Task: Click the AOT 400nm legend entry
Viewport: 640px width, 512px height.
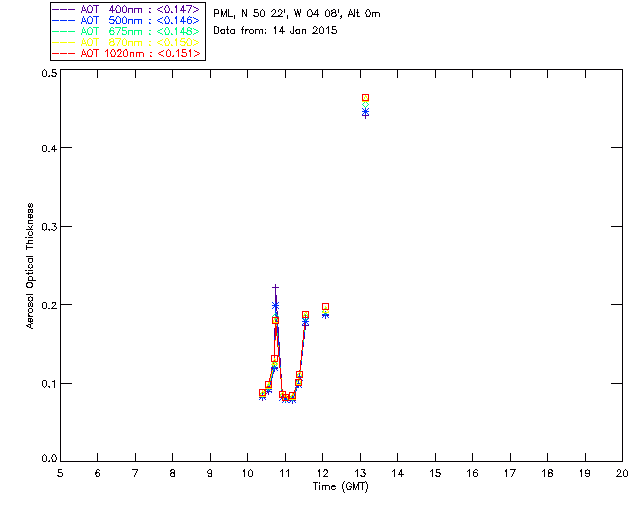Action: [127, 9]
